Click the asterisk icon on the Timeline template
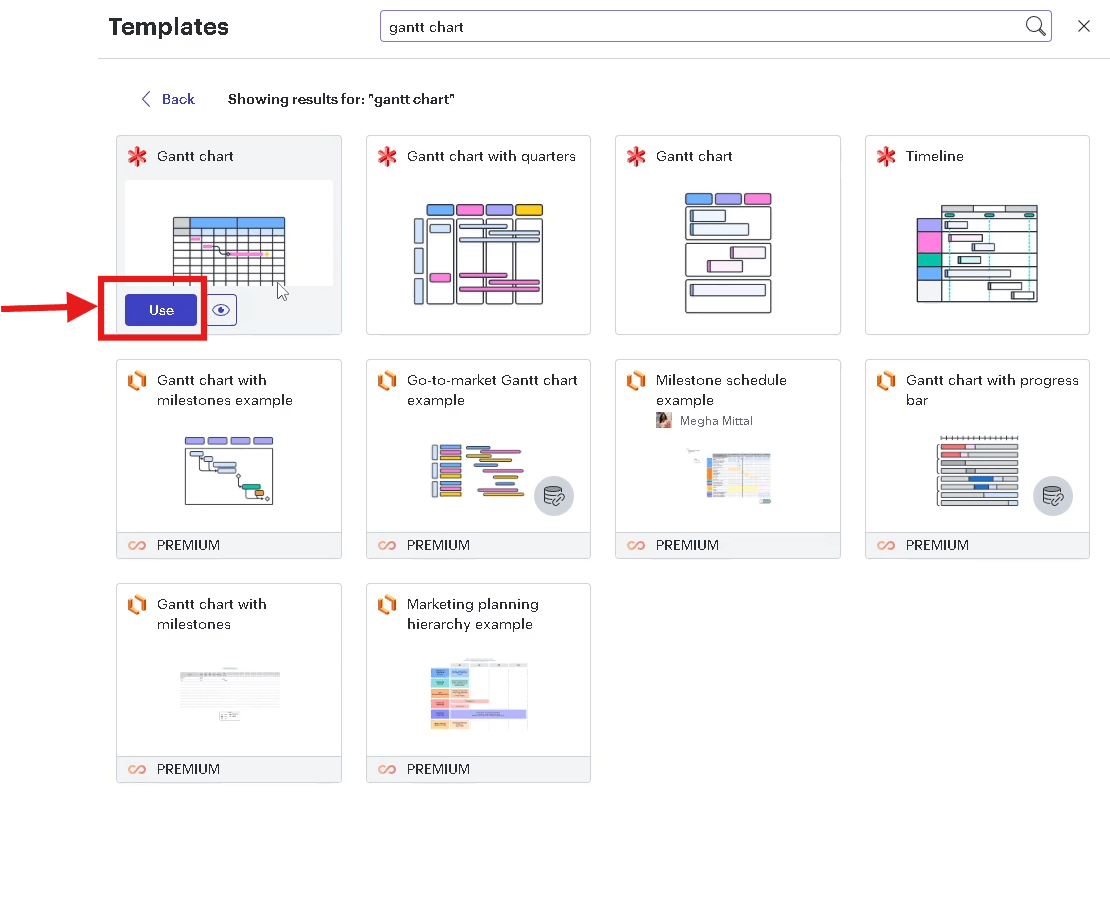 pyautogui.click(x=886, y=156)
